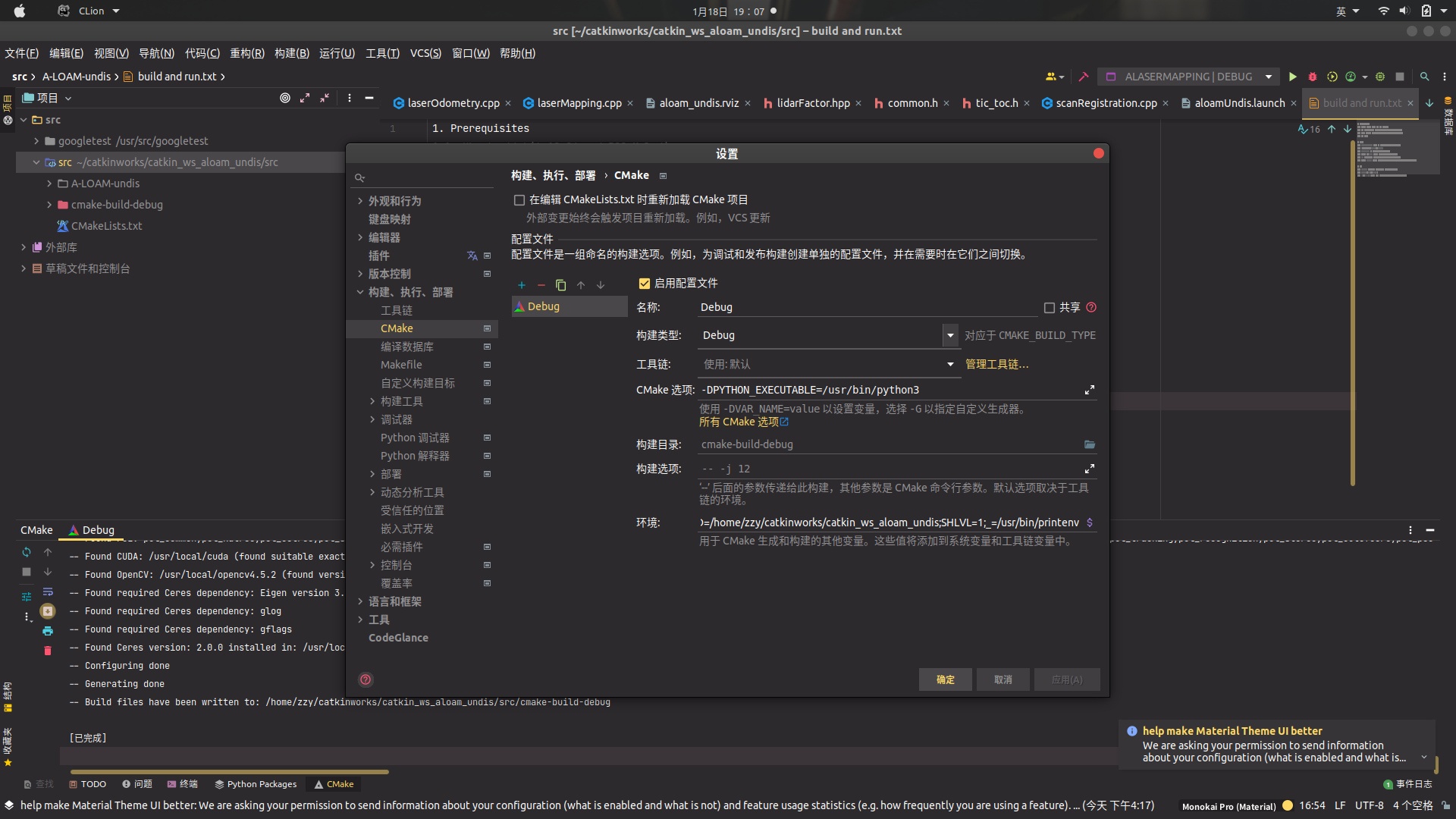The width and height of the screenshot is (1456, 819).
Task: Select Toolchains (工具链) in settings tree
Action: click(x=397, y=310)
